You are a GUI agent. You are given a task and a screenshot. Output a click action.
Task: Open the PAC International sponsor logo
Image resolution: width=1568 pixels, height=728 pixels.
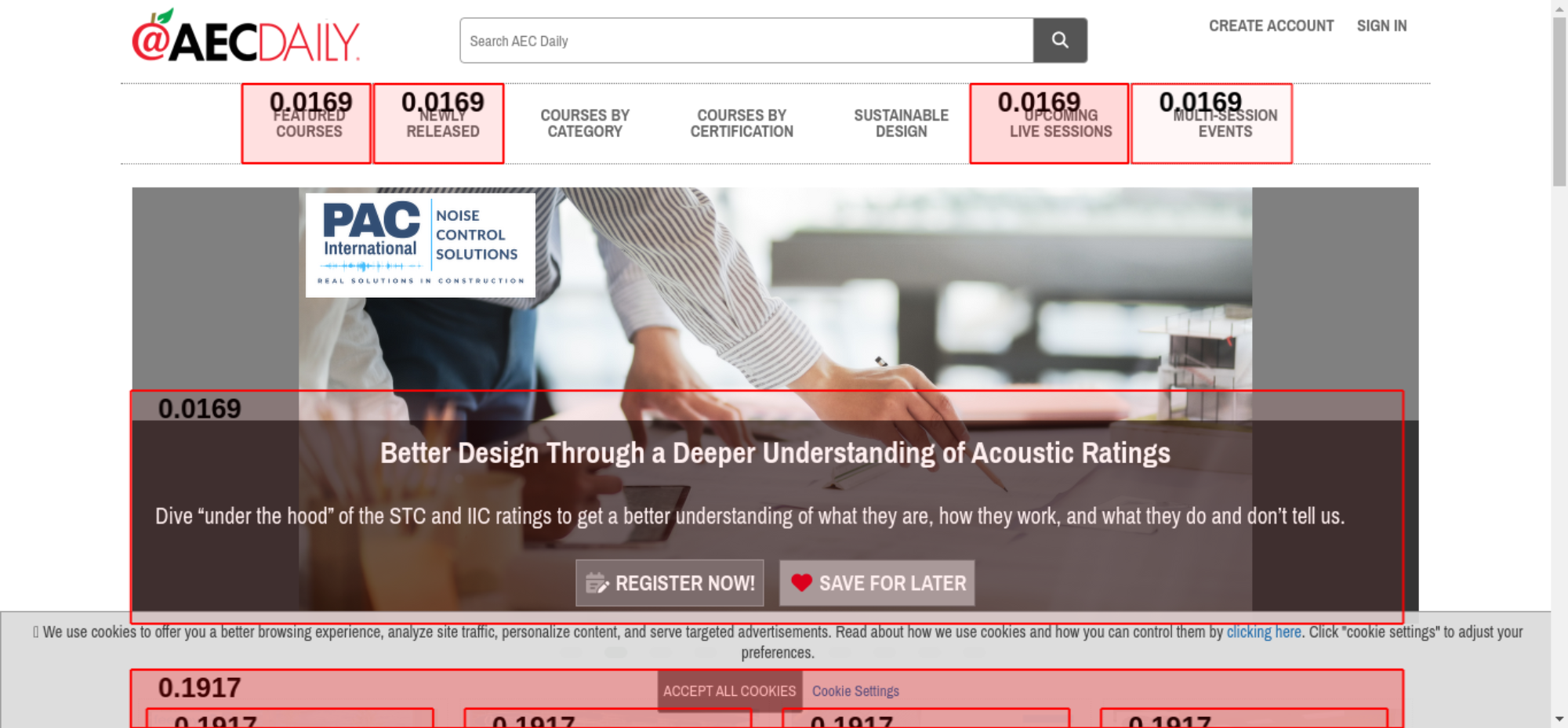420,245
